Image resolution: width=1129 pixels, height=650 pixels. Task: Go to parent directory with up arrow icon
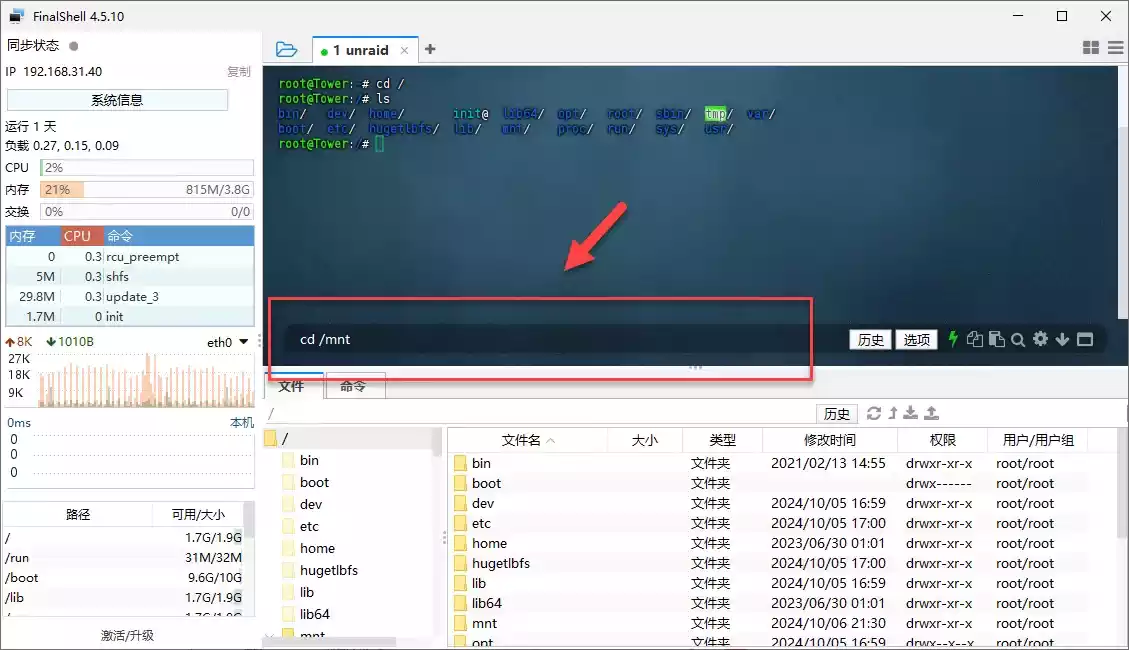pos(893,413)
